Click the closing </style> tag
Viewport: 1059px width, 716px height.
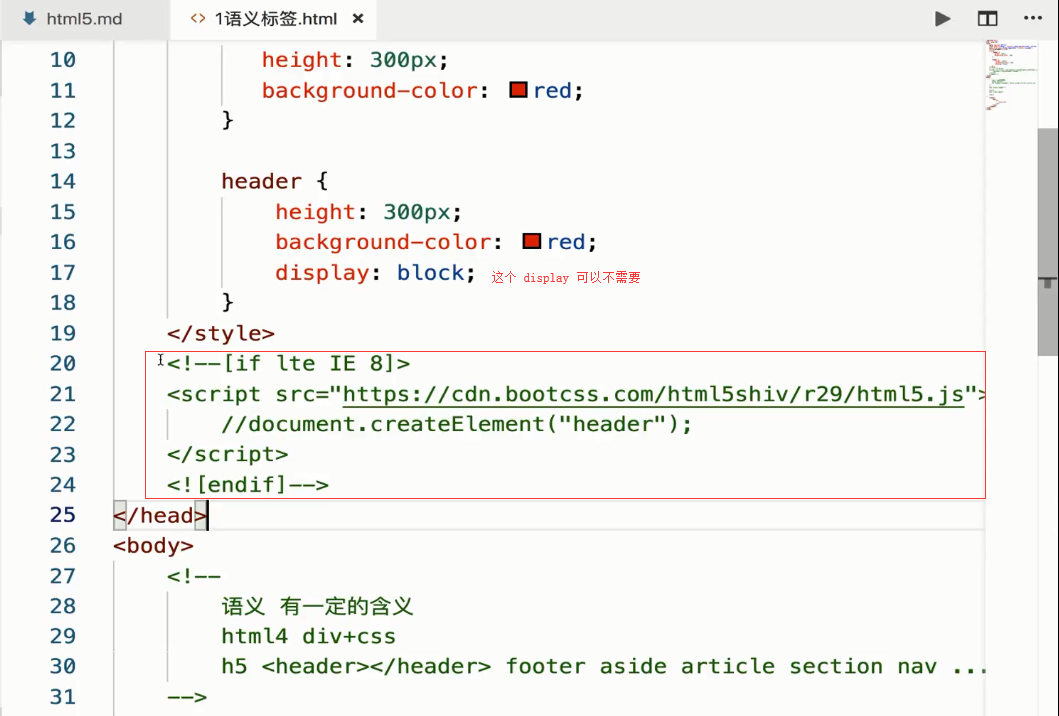(x=221, y=333)
